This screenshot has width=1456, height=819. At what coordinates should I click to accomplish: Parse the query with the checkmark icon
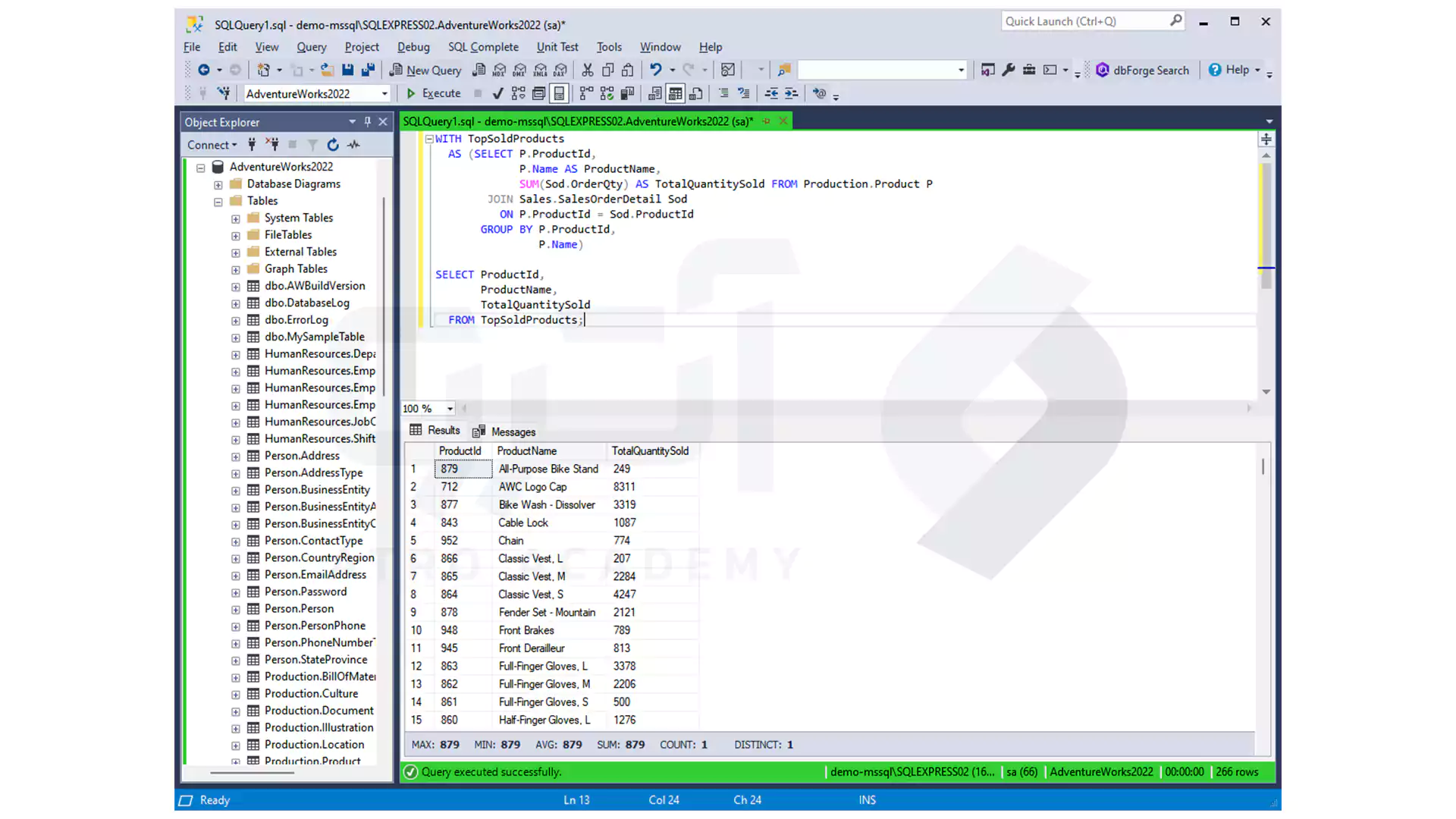tap(497, 93)
